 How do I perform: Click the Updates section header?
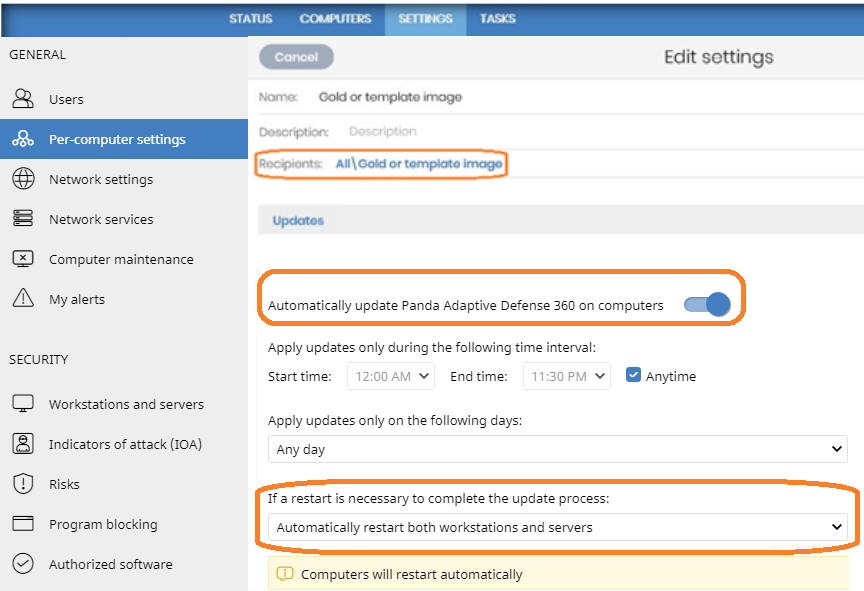coord(298,220)
